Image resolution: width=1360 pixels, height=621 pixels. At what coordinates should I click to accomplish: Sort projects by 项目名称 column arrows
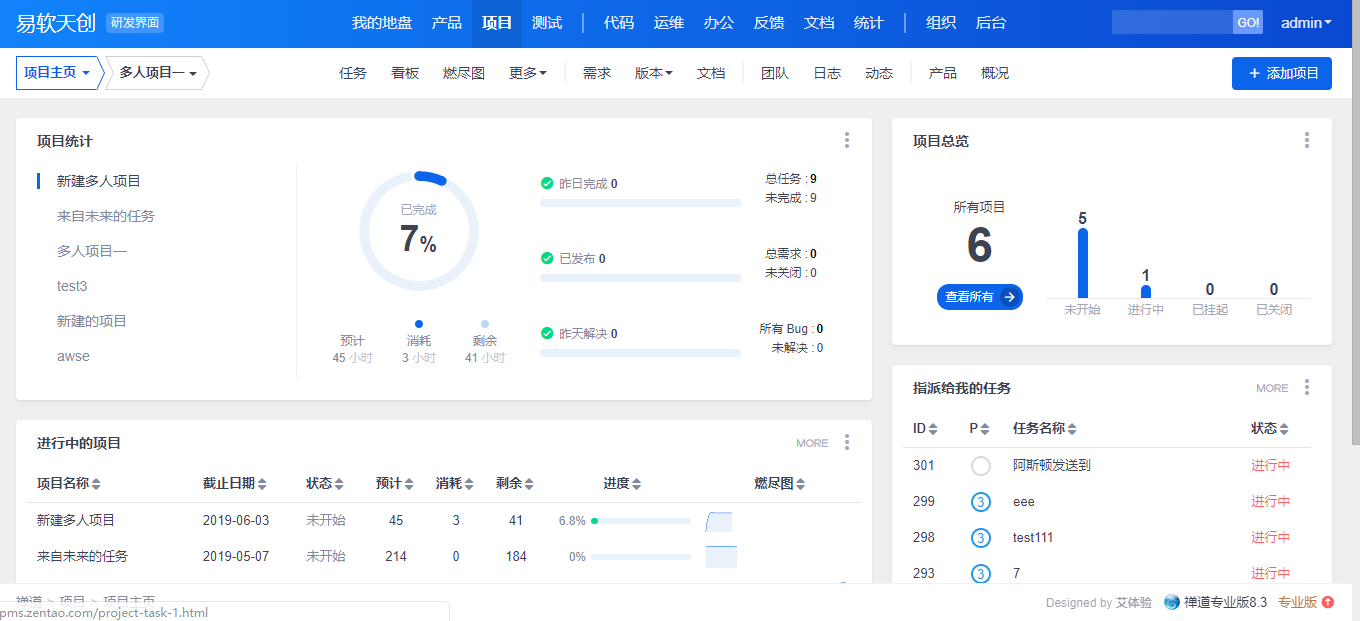point(96,484)
